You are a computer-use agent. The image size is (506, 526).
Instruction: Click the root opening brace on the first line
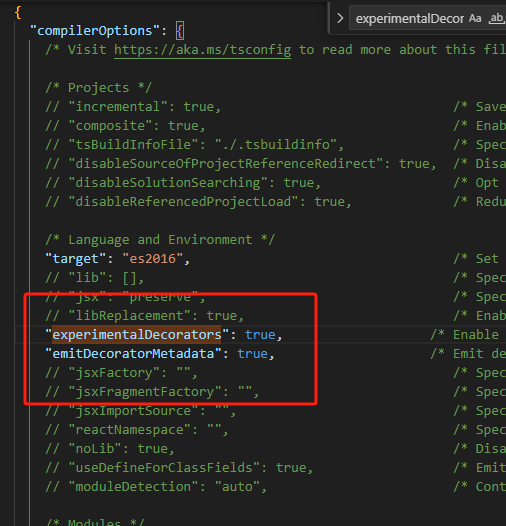(x=18, y=12)
